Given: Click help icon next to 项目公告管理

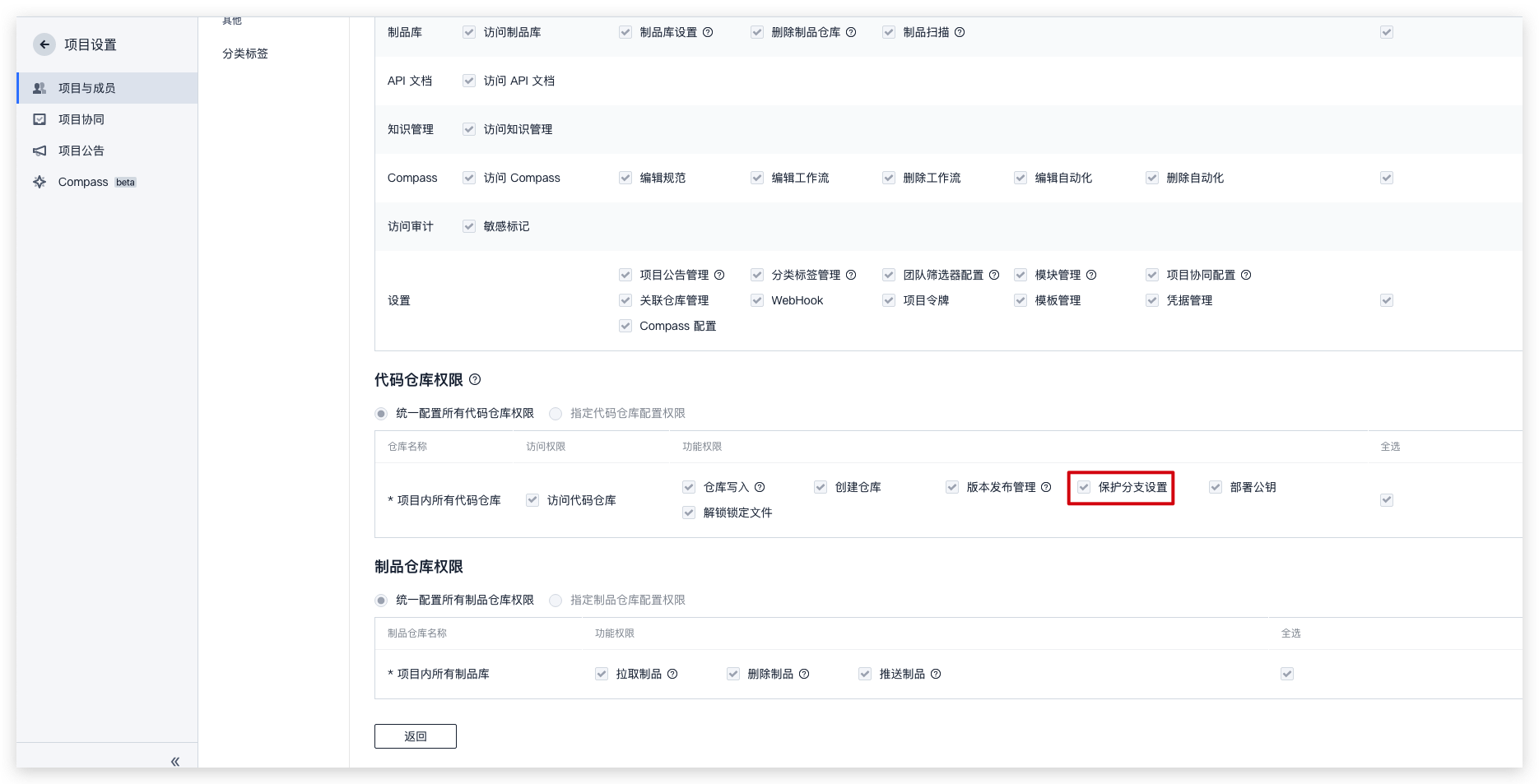Looking at the screenshot, I should point(719,275).
